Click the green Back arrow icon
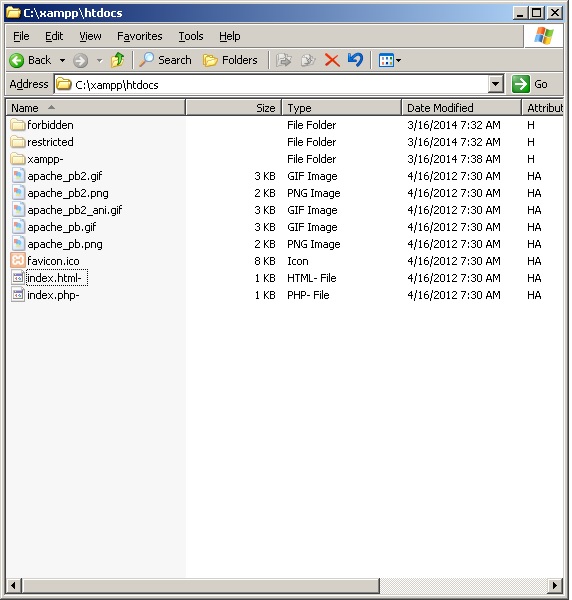This screenshot has width=572, height=600. point(16,60)
